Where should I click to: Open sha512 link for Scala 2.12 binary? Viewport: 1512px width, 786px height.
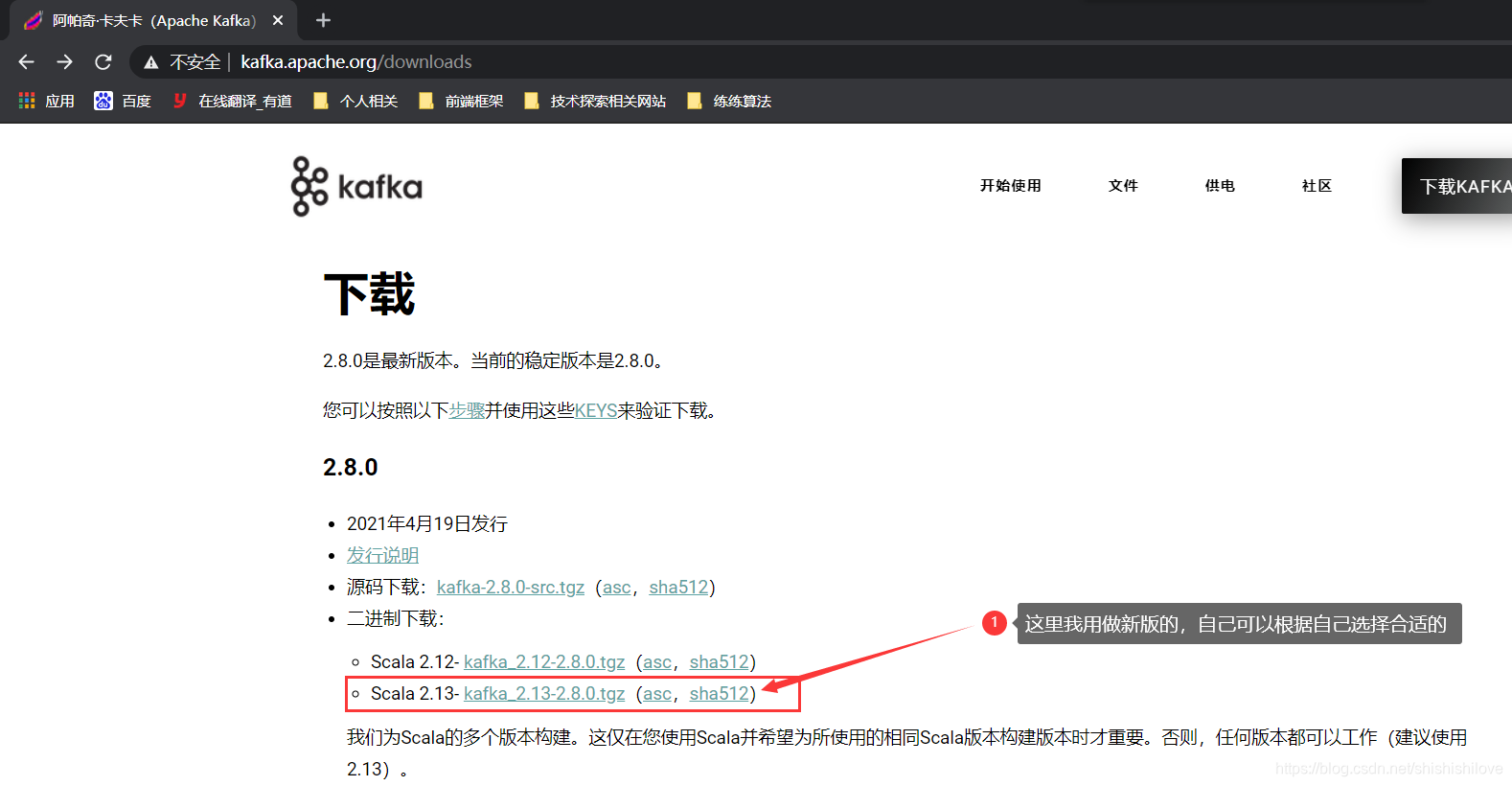point(719,661)
